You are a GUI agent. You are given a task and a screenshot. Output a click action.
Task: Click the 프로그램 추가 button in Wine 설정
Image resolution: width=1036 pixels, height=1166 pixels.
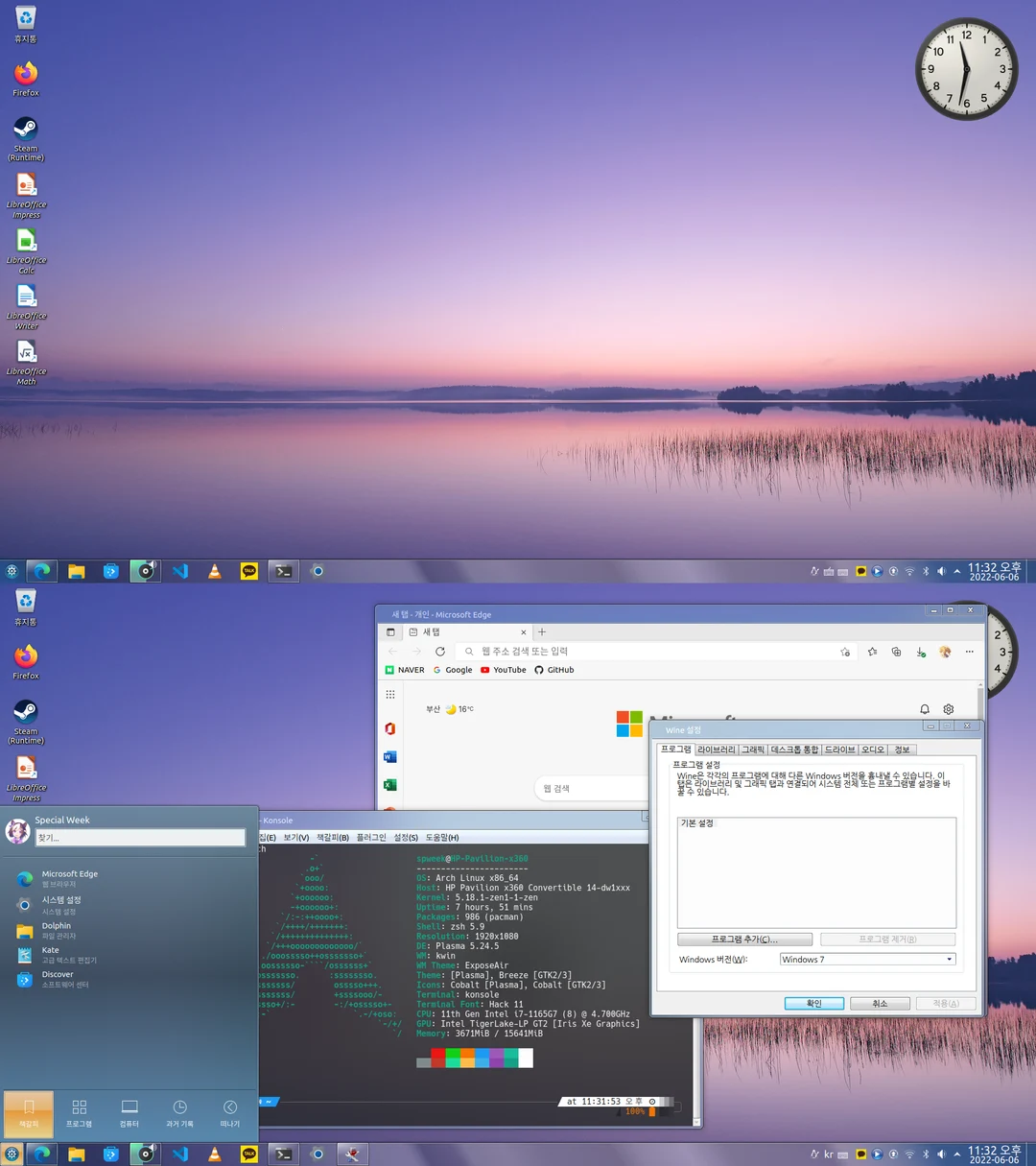click(745, 939)
